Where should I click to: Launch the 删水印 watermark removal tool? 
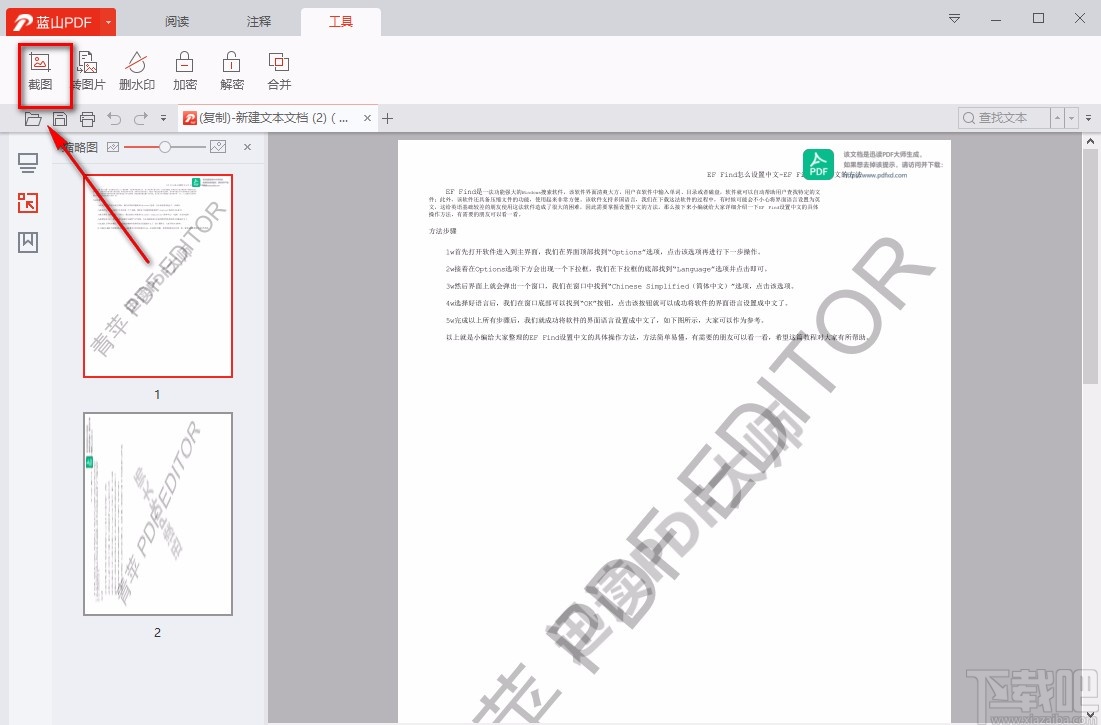tap(136, 70)
